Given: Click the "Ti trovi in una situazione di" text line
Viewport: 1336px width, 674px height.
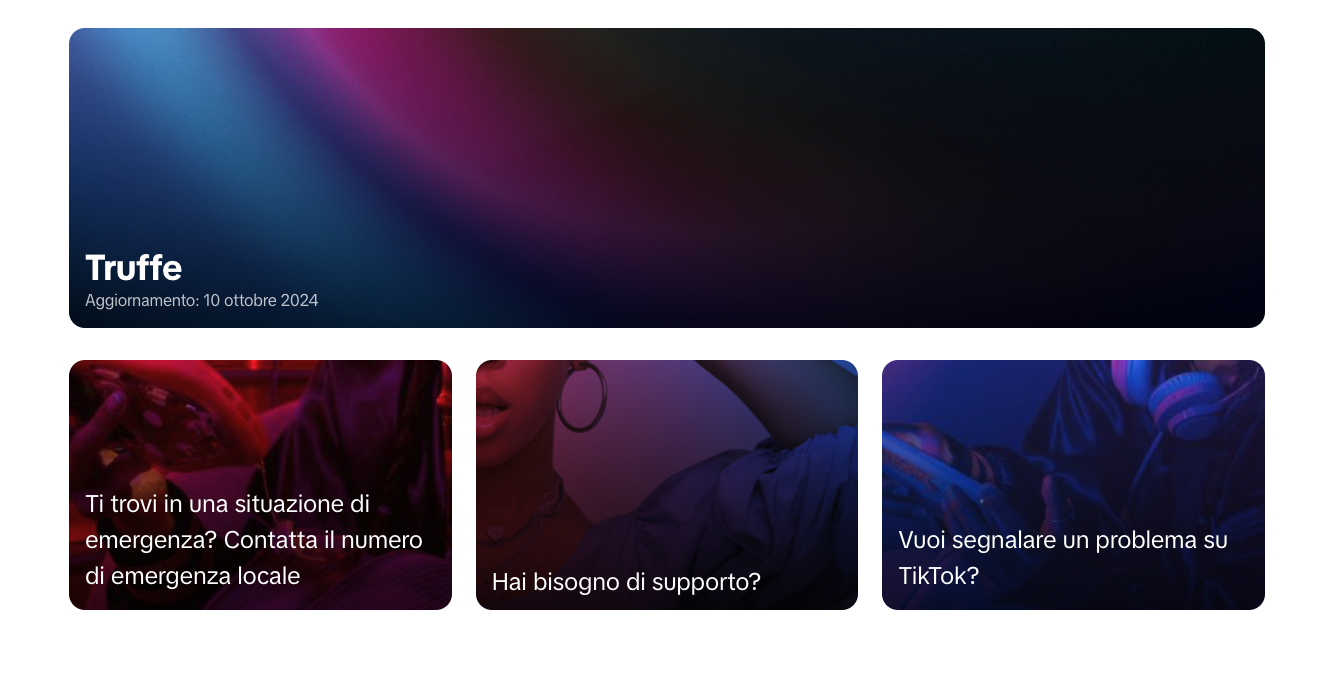Looking at the screenshot, I should pos(228,504).
